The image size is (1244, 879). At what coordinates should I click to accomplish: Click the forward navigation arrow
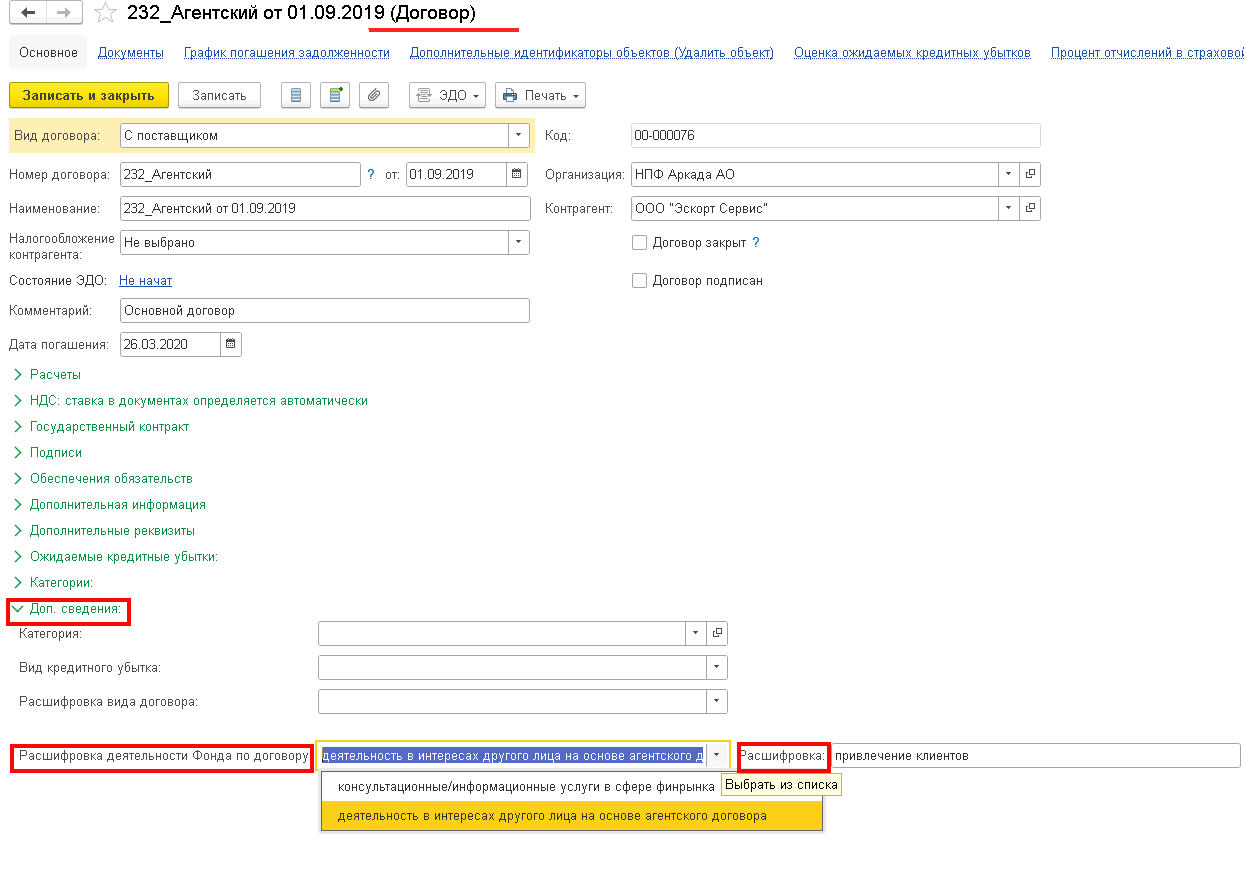(63, 13)
